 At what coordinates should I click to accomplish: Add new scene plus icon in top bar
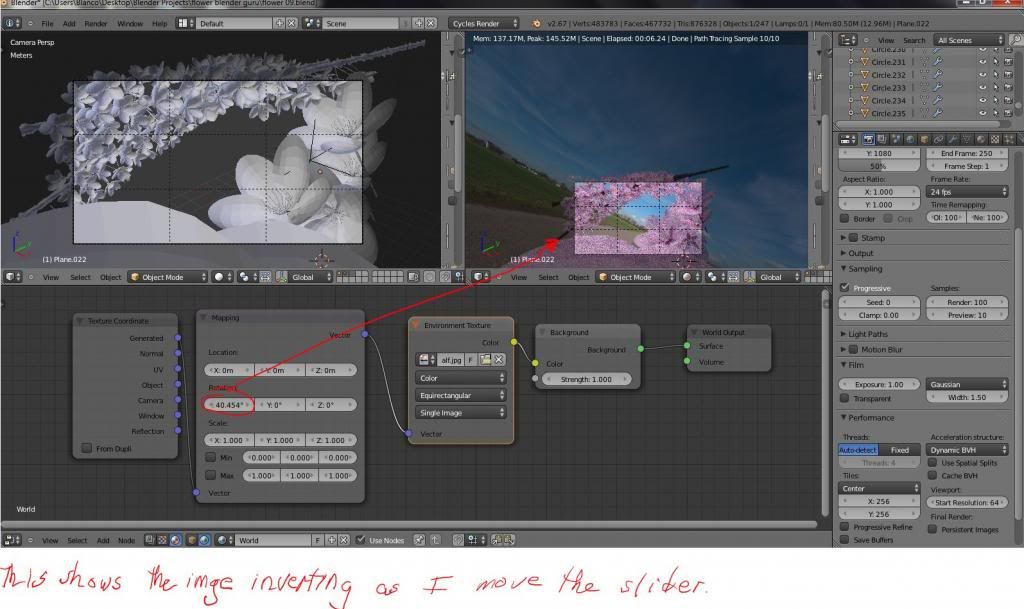pos(419,23)
